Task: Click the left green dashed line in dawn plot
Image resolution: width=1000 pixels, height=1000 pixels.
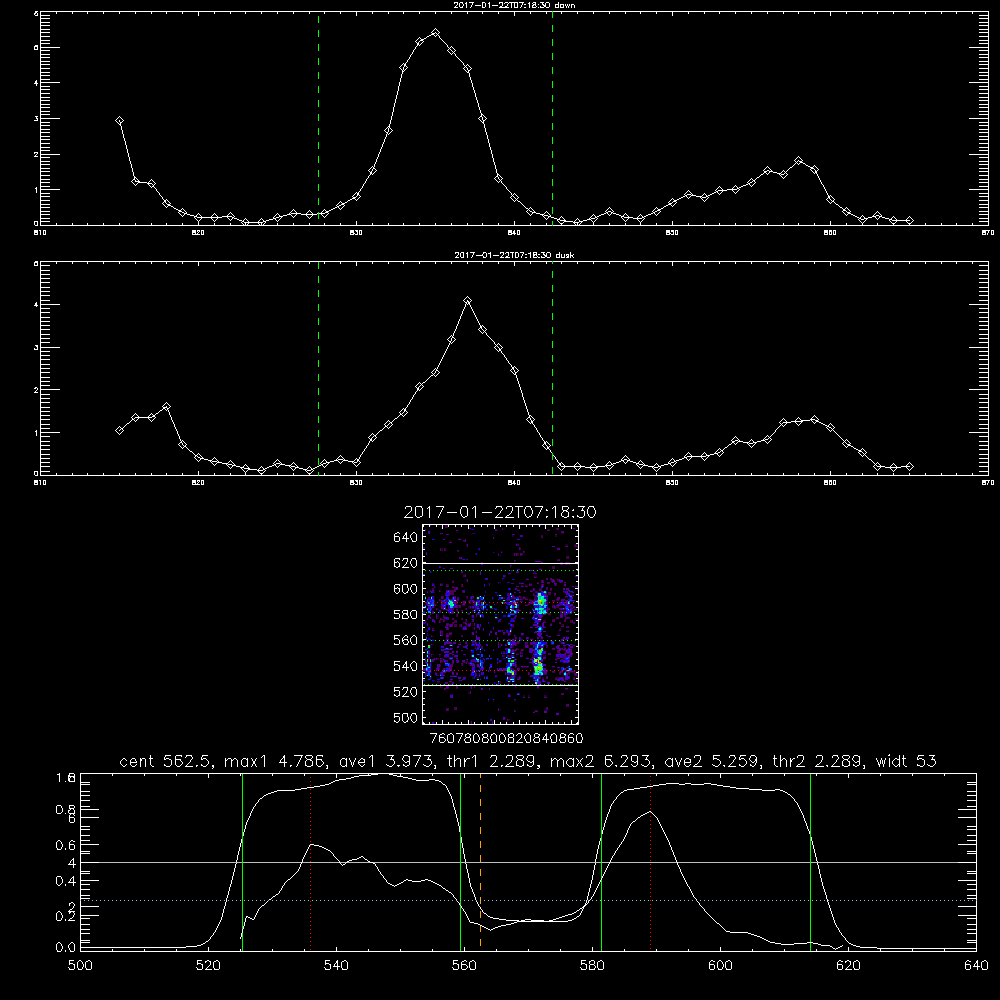Action: 318,118
